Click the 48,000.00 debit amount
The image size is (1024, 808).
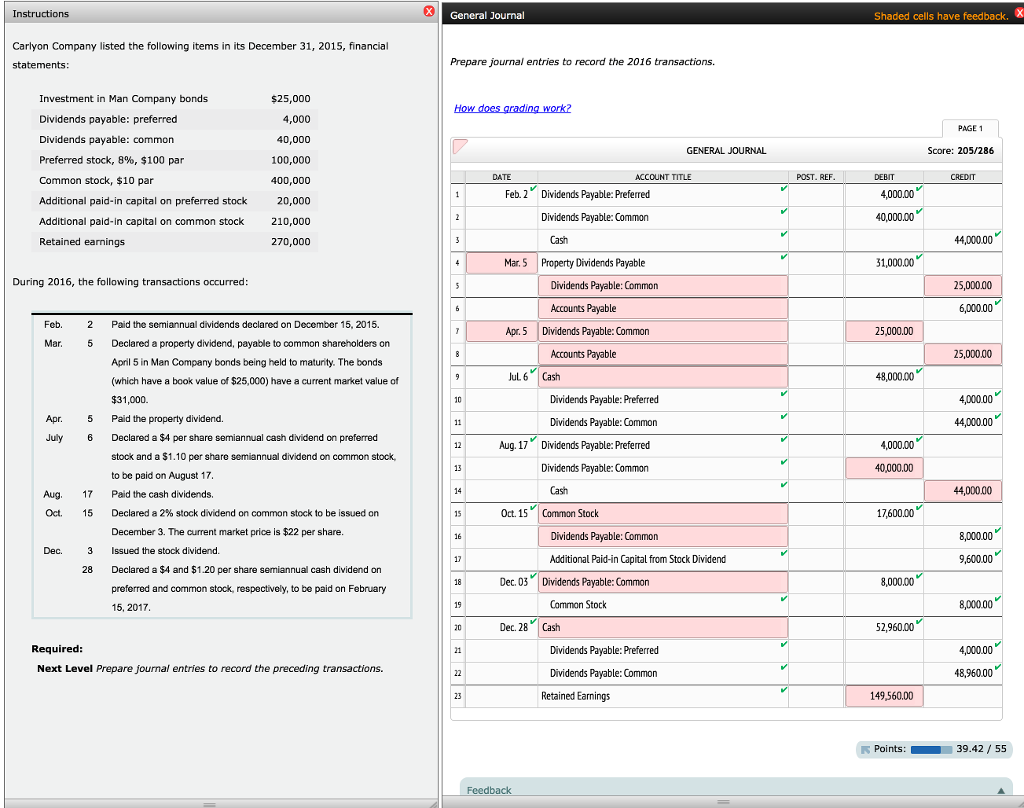coord(884,377)
